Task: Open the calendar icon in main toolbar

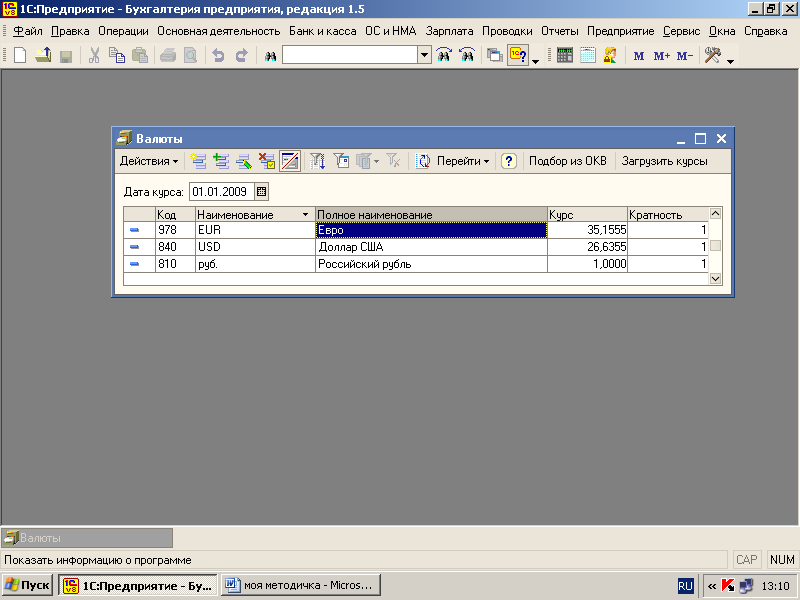Action: point(587,55)
